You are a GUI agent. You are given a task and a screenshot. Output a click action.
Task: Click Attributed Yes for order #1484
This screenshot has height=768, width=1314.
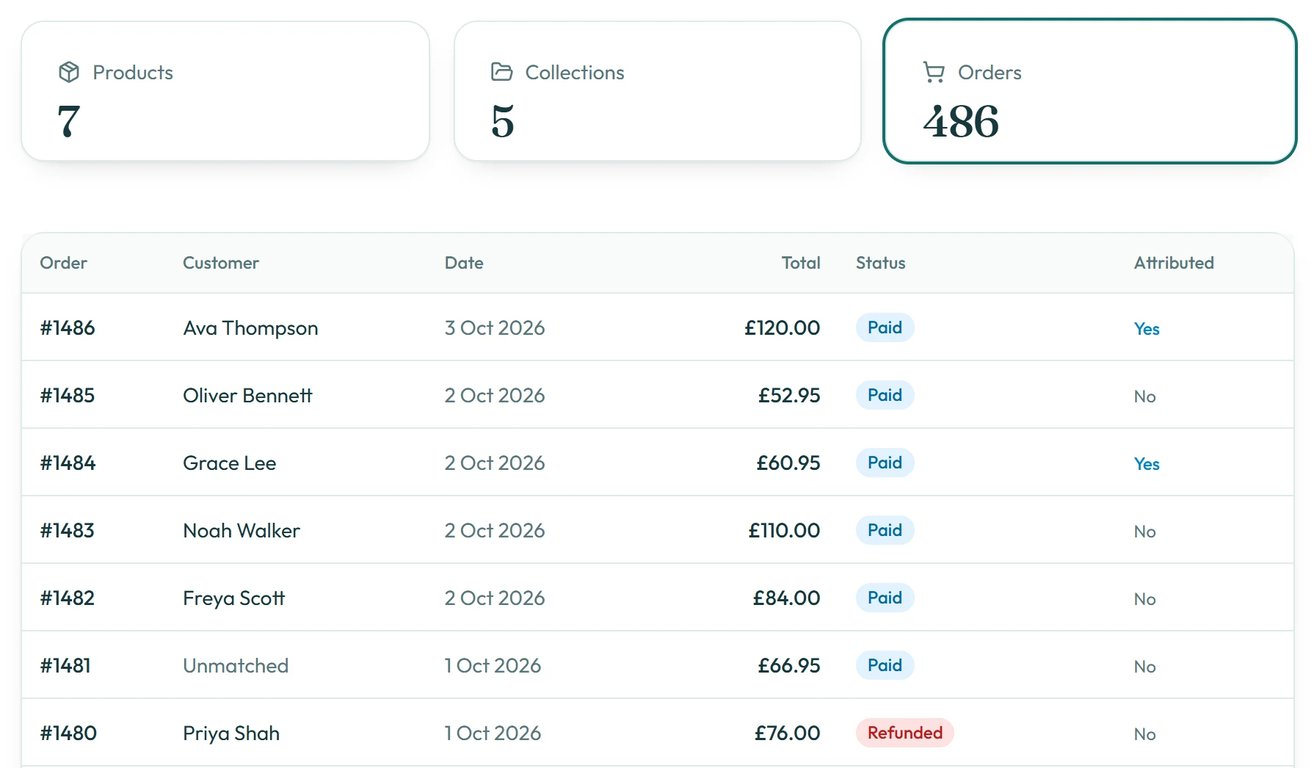click(1147, 464)
